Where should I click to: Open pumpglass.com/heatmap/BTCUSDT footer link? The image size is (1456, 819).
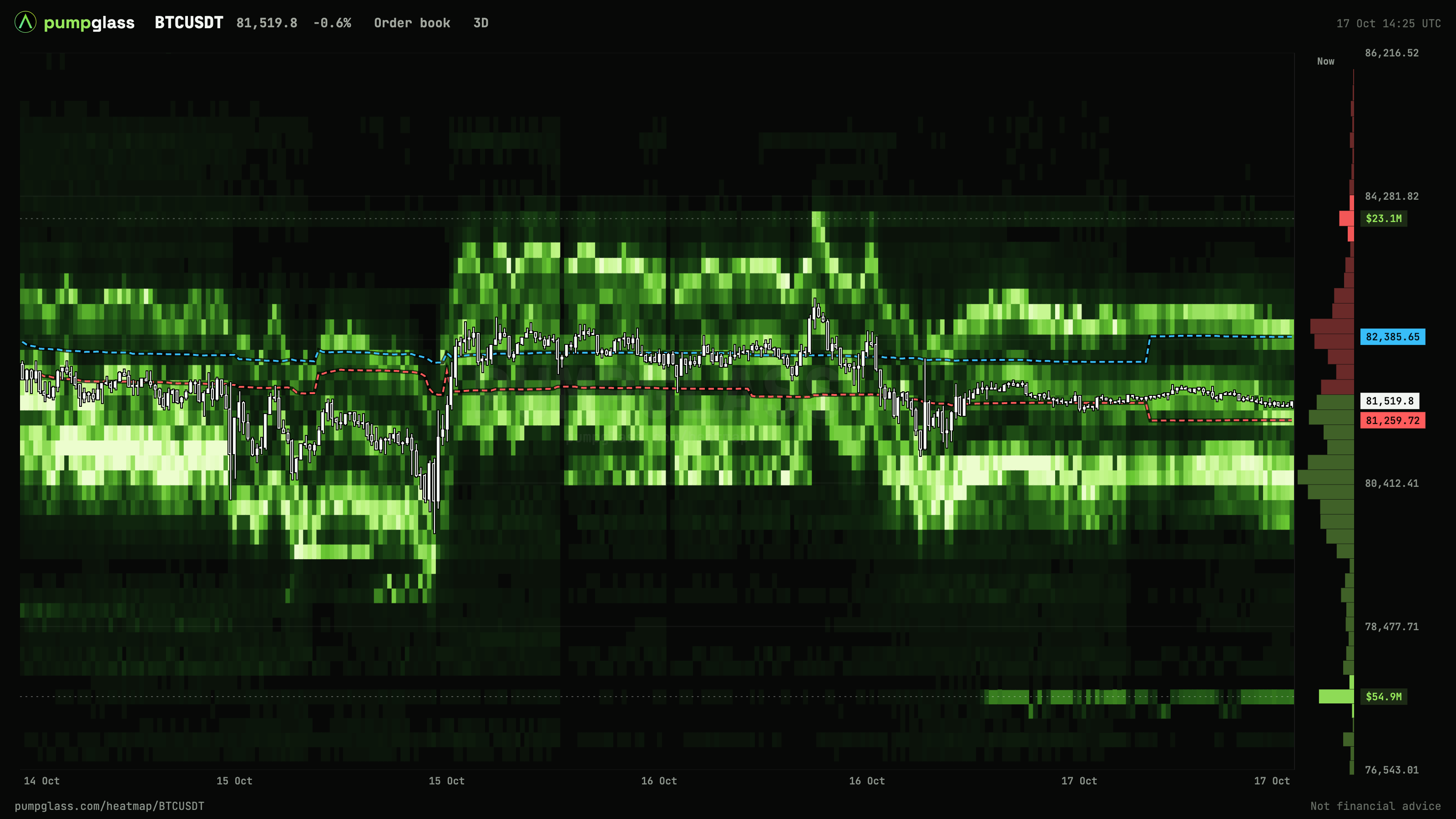tap(109, 806)
